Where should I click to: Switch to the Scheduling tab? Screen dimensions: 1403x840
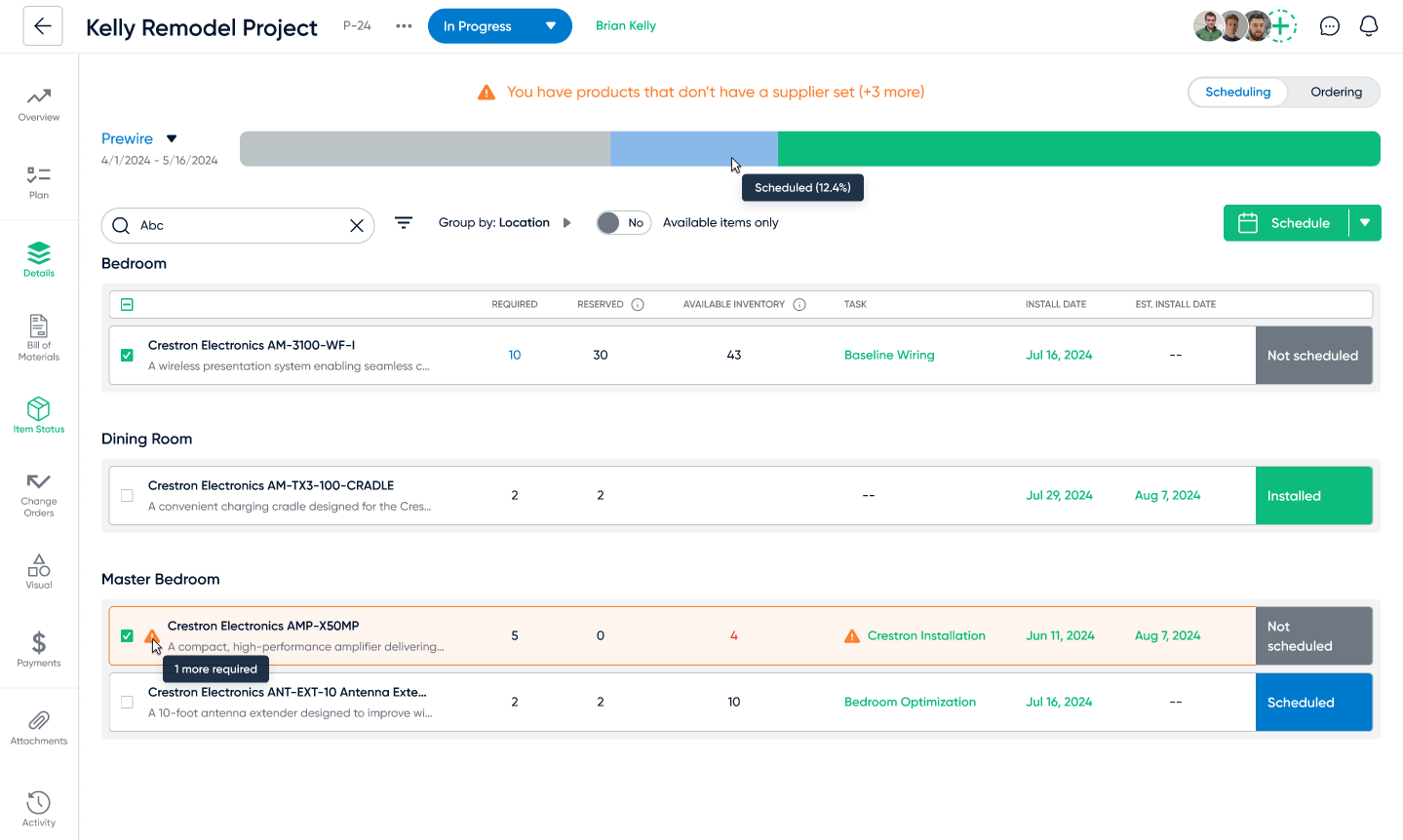tap(1238, 92)
